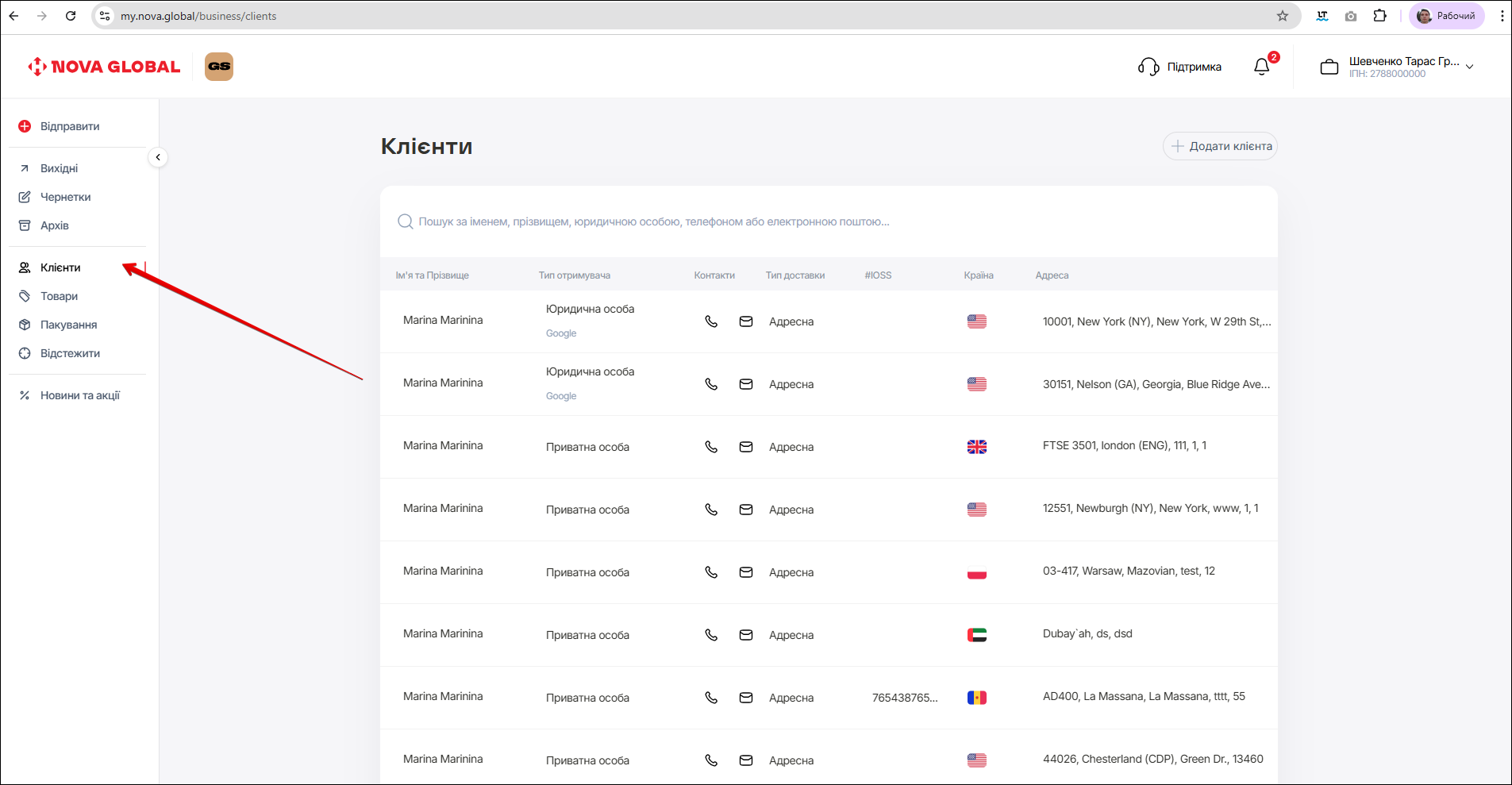Click address 30151, Nelson (GA), Georgia
Screen dimensions: 1512x785
1156,384
